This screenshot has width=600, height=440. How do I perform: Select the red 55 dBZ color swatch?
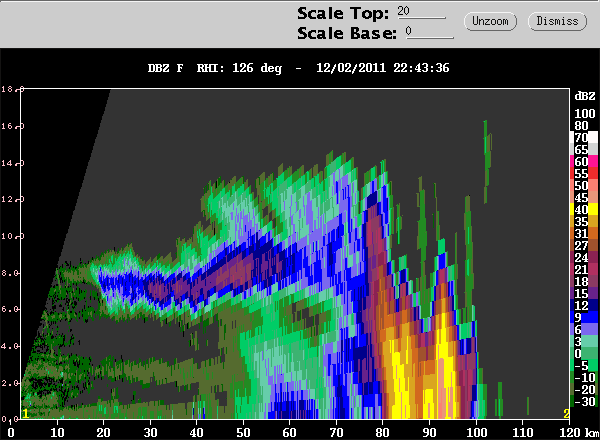tap(584, 173)
